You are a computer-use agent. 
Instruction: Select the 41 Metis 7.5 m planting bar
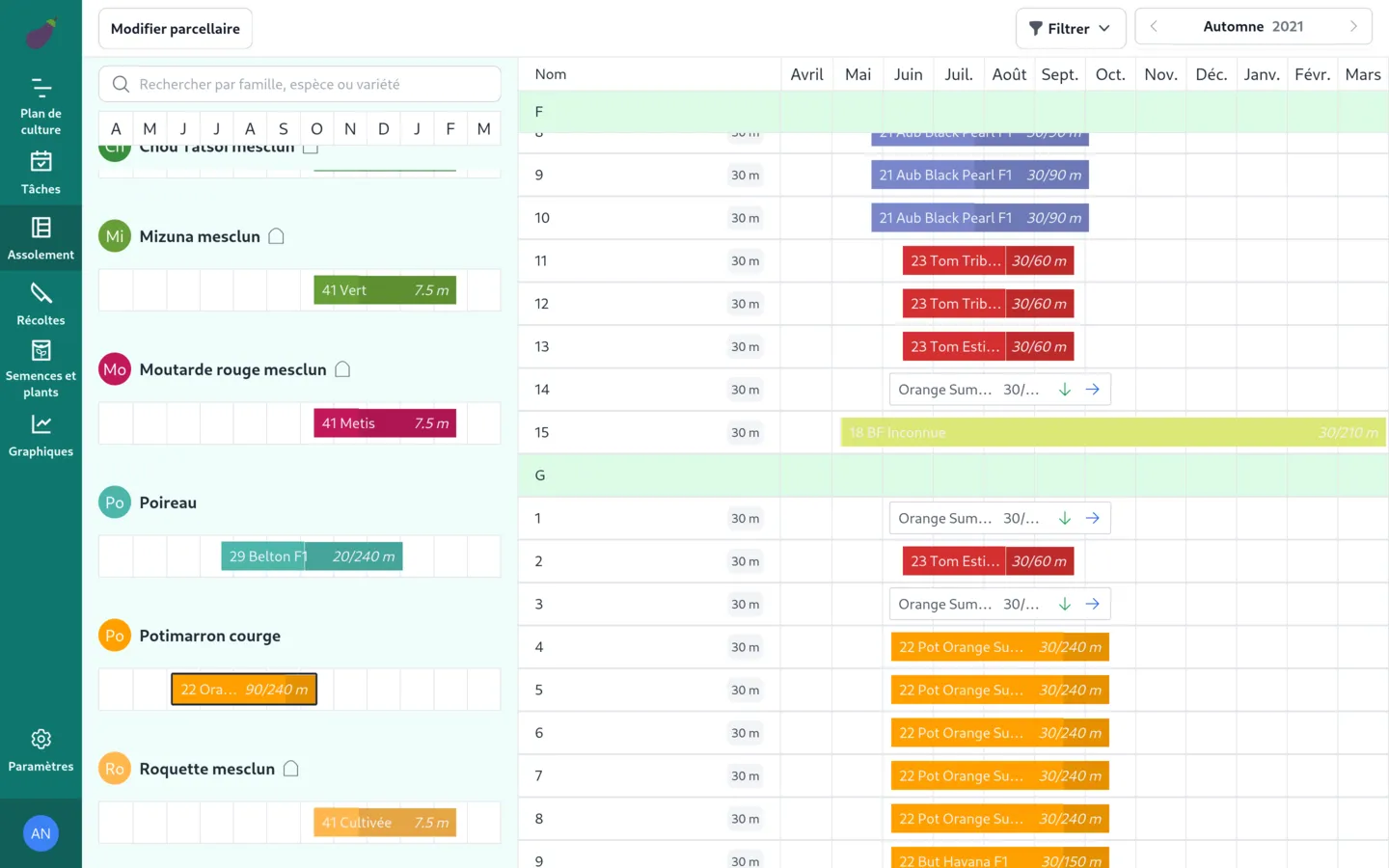(x=385, y=423)
